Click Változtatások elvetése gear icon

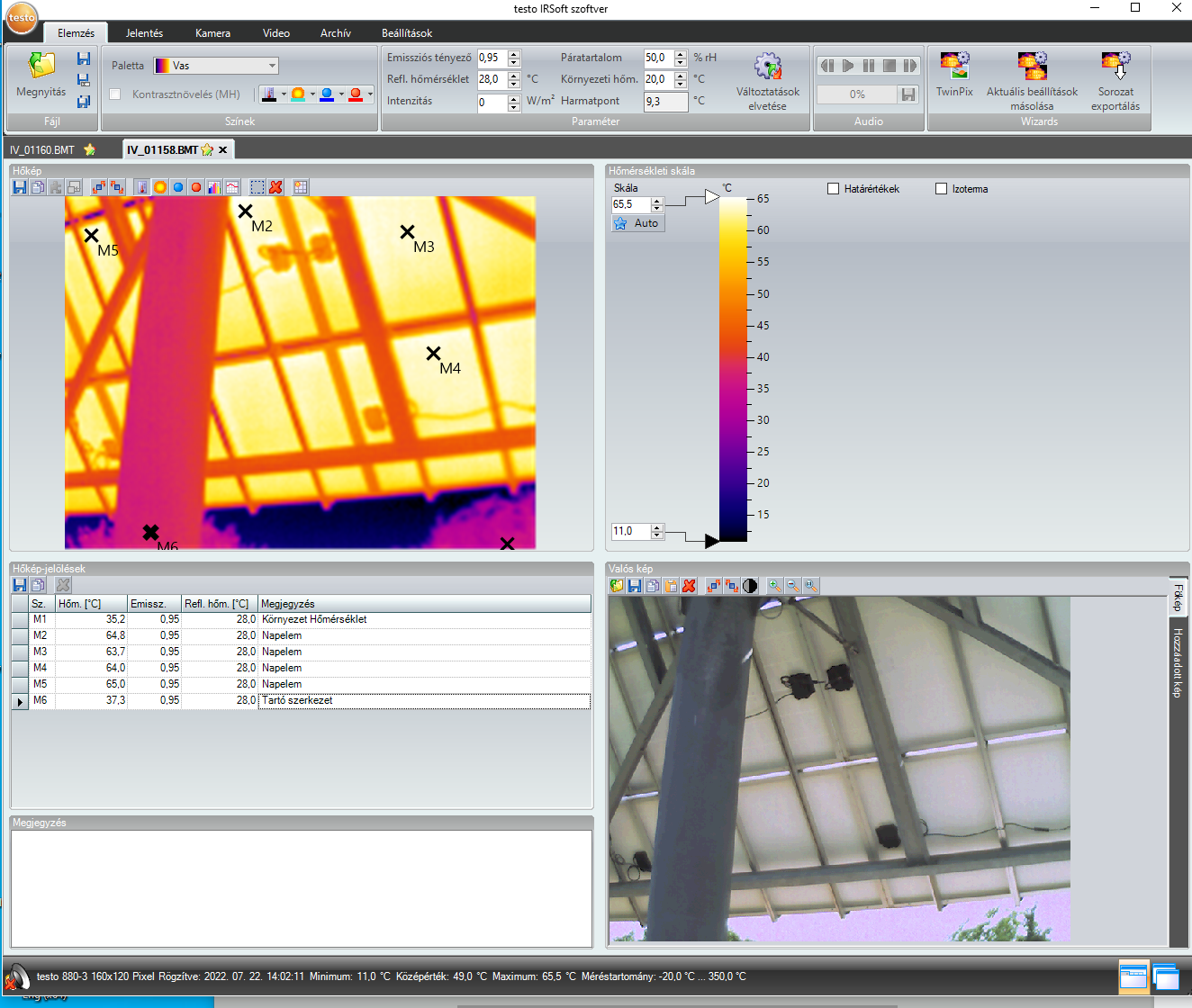(767, 66)
